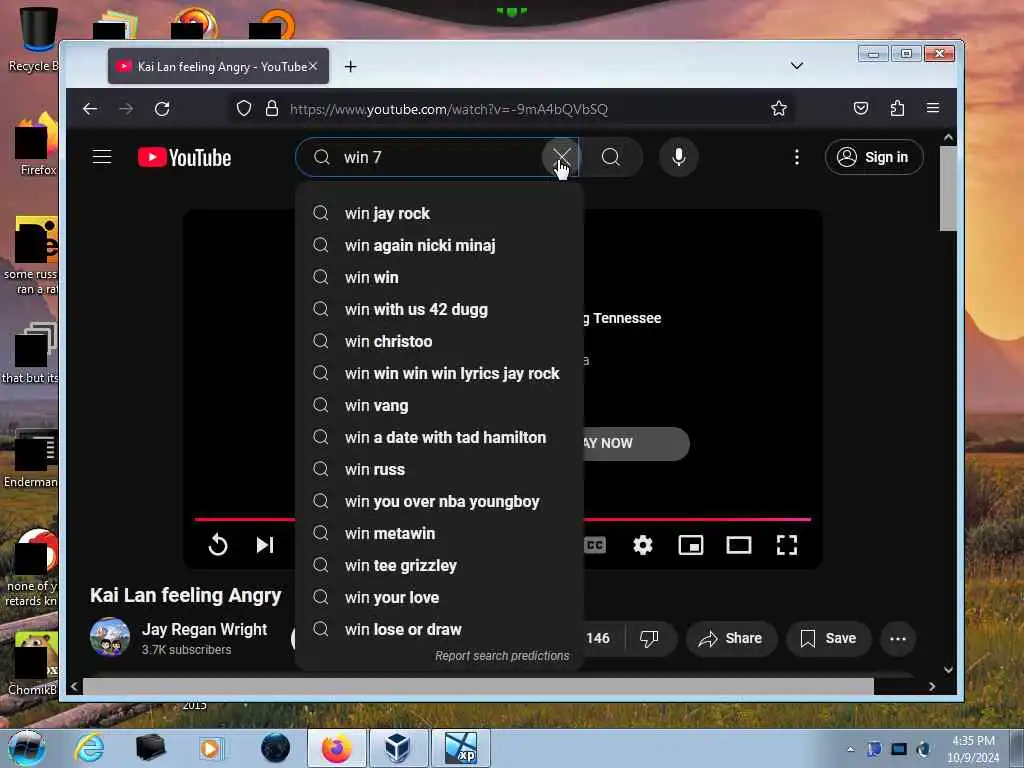Click Report search predictions link
Image resolution: width=1024 pixels, height=768 pixels.
(x=502, y=656)
